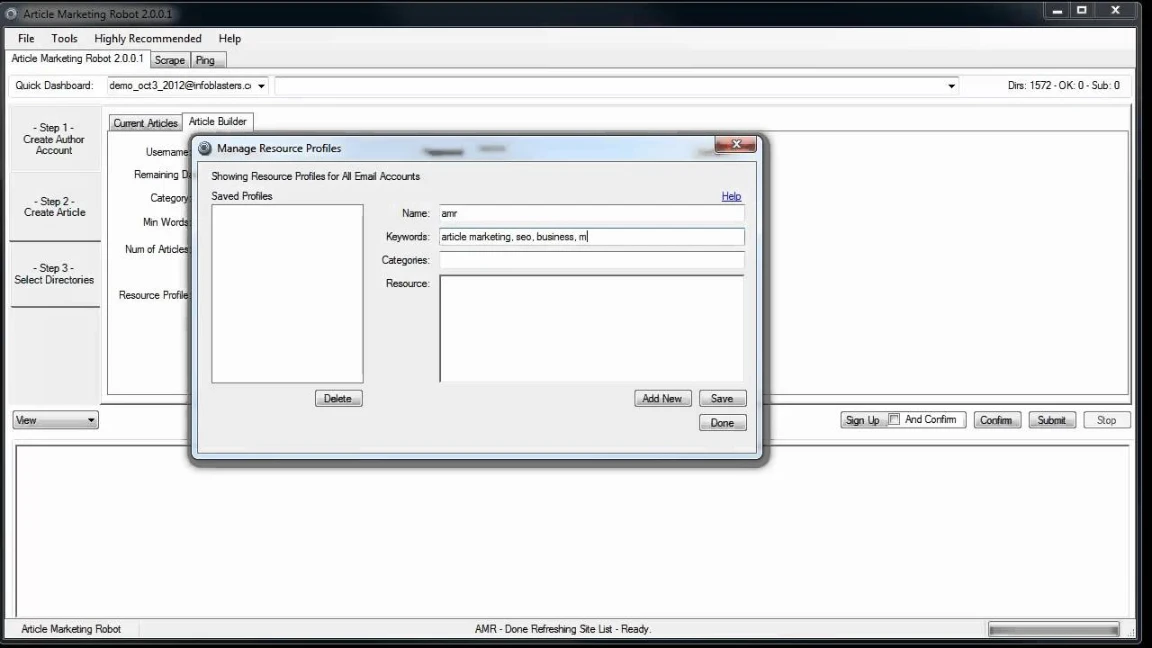Click the 'Article Marketing Robot' status bar label
The image size is (1152, 648).
(x=71, y=629)
